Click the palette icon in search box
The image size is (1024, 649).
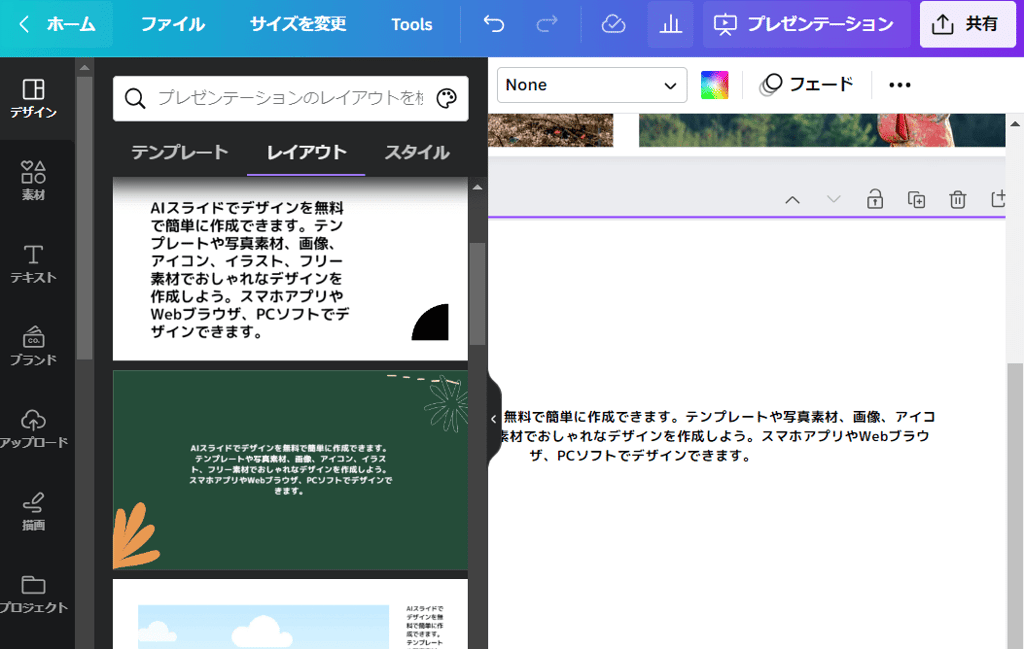point(447,99)
